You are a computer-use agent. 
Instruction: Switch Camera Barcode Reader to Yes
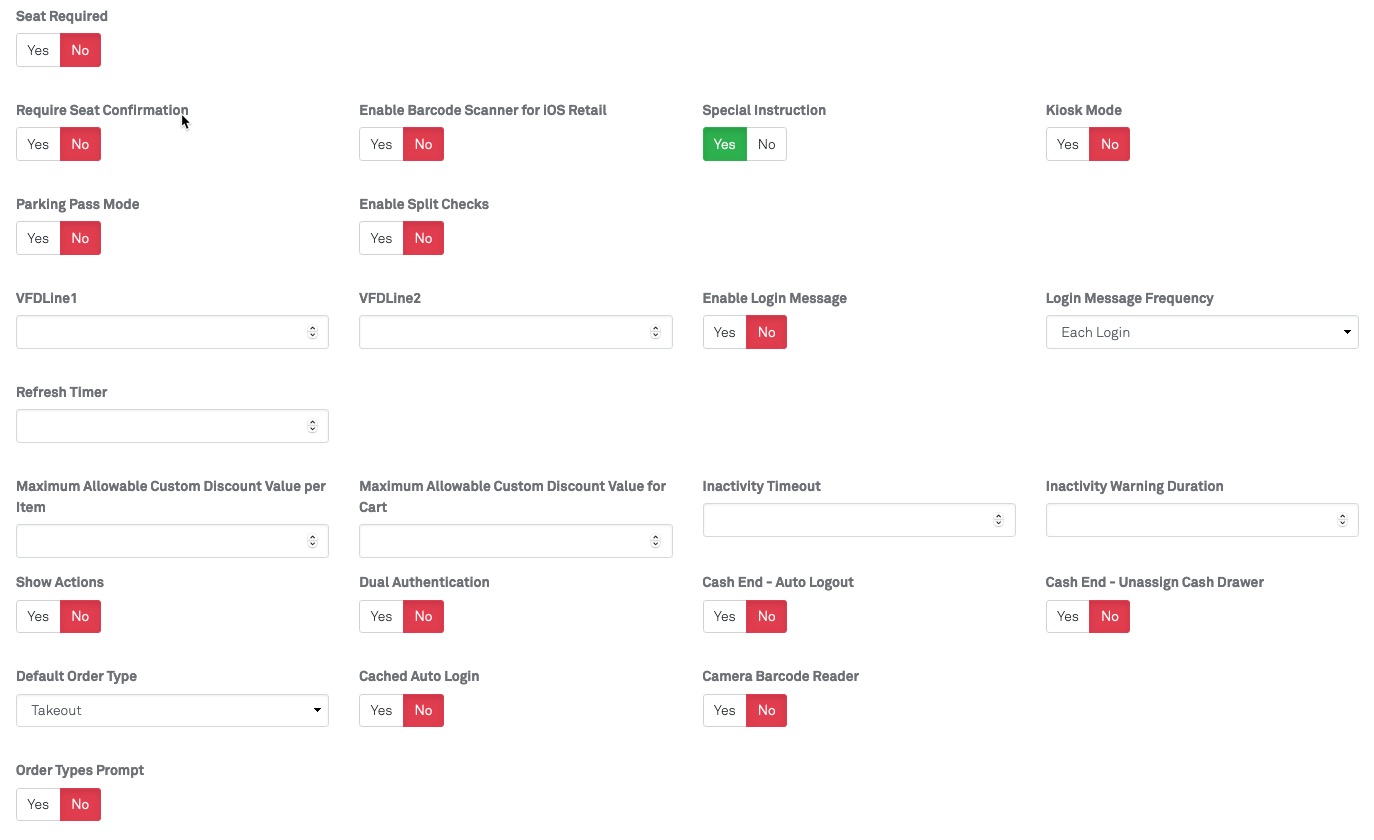coord(724,710)
